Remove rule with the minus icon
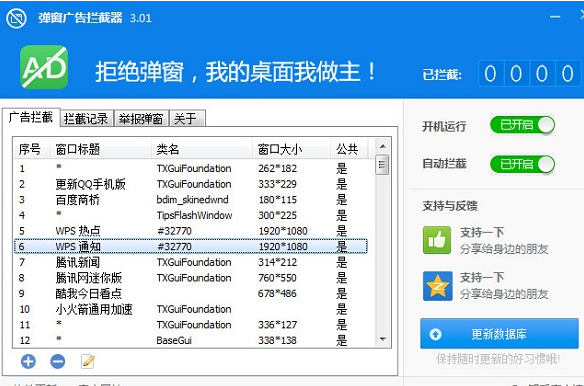The width and height of the screenshot is (584, 386). tap(58, 361)
